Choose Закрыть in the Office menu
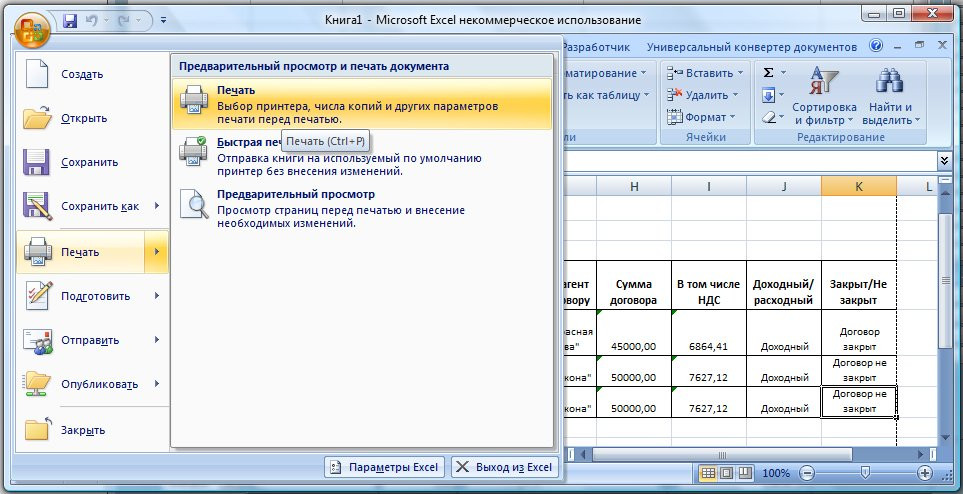963x494 pixels. point(93,430)
